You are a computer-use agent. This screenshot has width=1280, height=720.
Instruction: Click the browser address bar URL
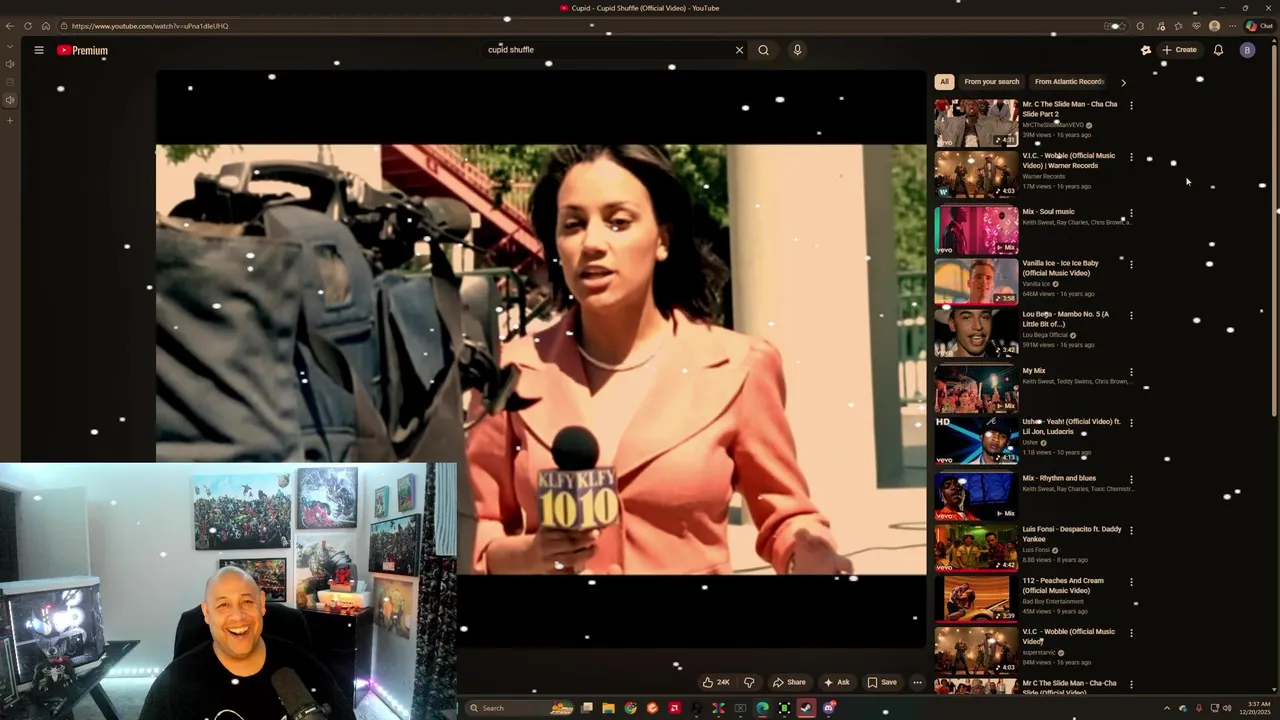click(150, 26)
